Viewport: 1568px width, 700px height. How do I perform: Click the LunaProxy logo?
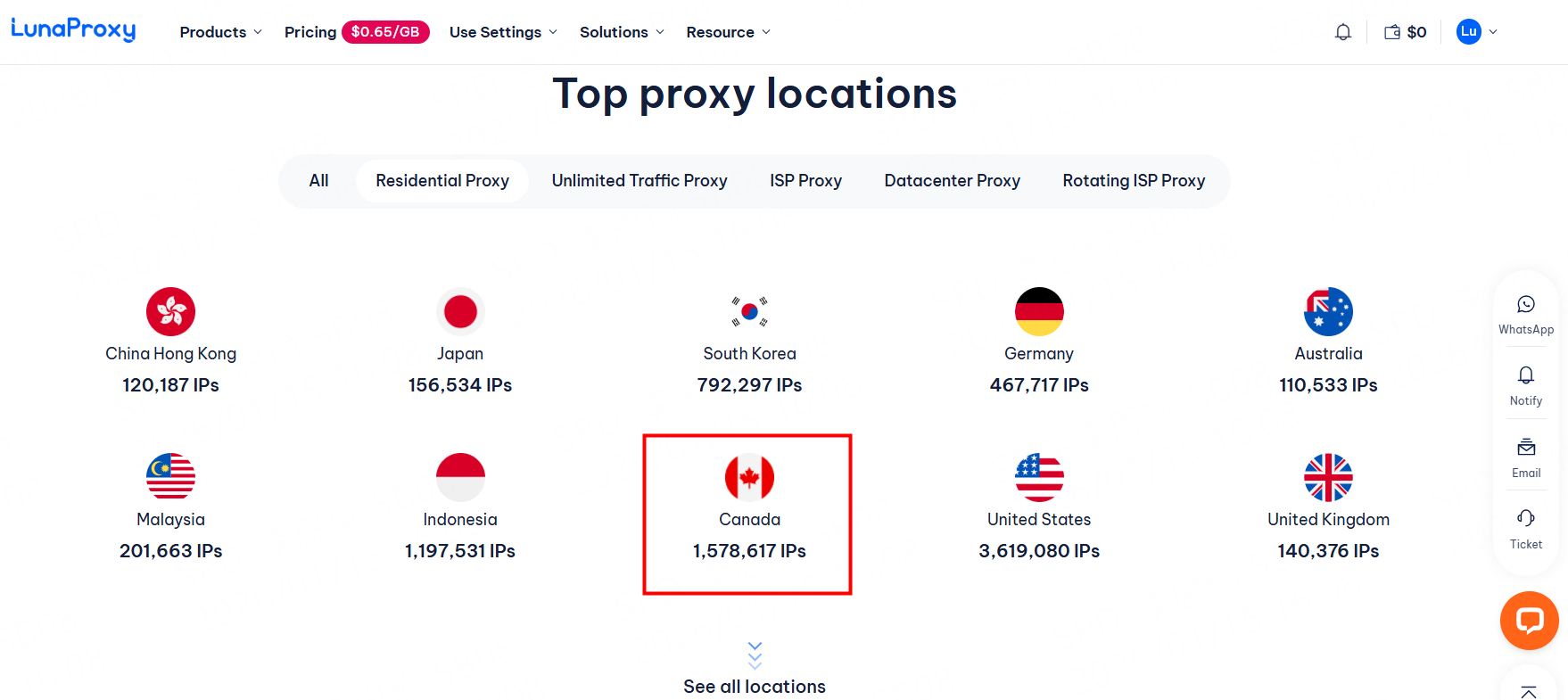tap(73, 29)
